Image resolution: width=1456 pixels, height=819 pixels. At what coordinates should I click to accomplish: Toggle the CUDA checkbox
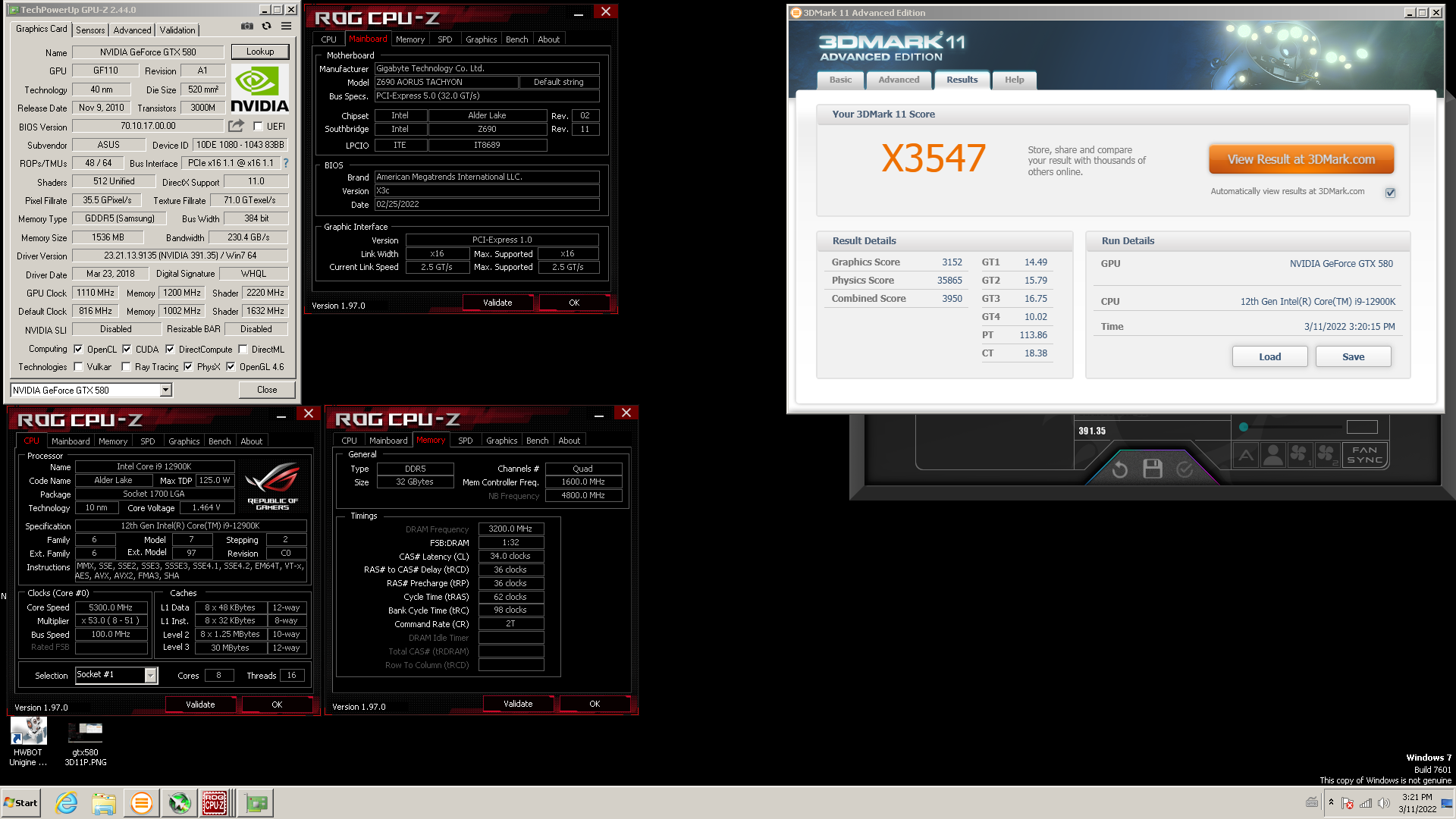point(127,350)
